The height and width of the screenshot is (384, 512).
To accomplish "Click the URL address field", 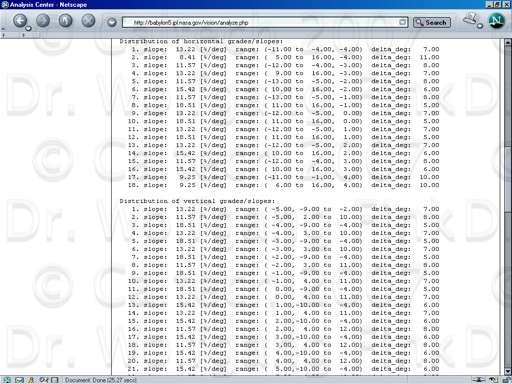I will point(265,22).
